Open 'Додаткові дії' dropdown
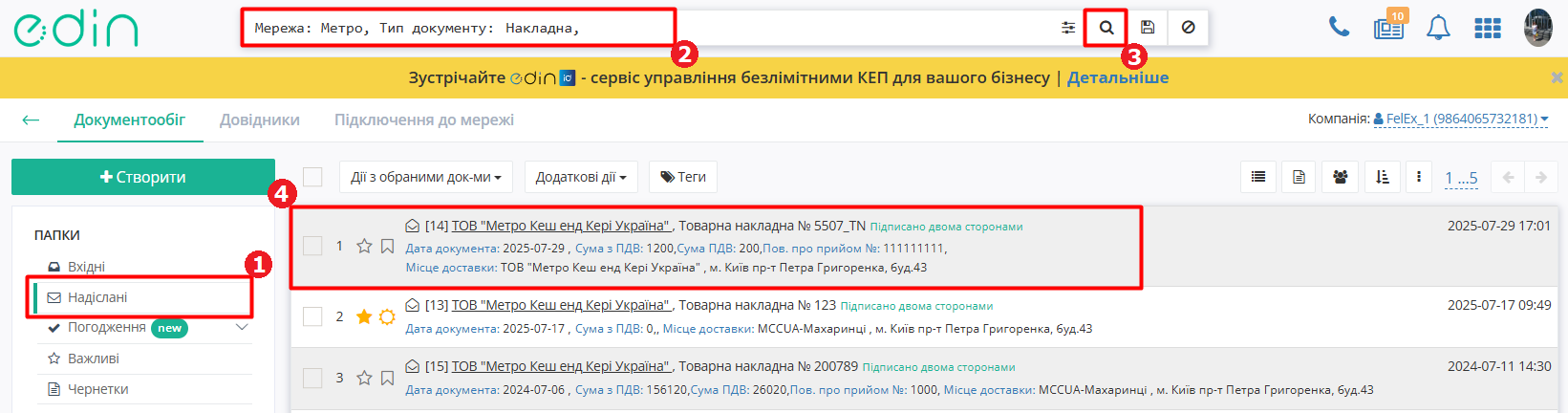The image size is (1568, 413). [x=581, y=177]
